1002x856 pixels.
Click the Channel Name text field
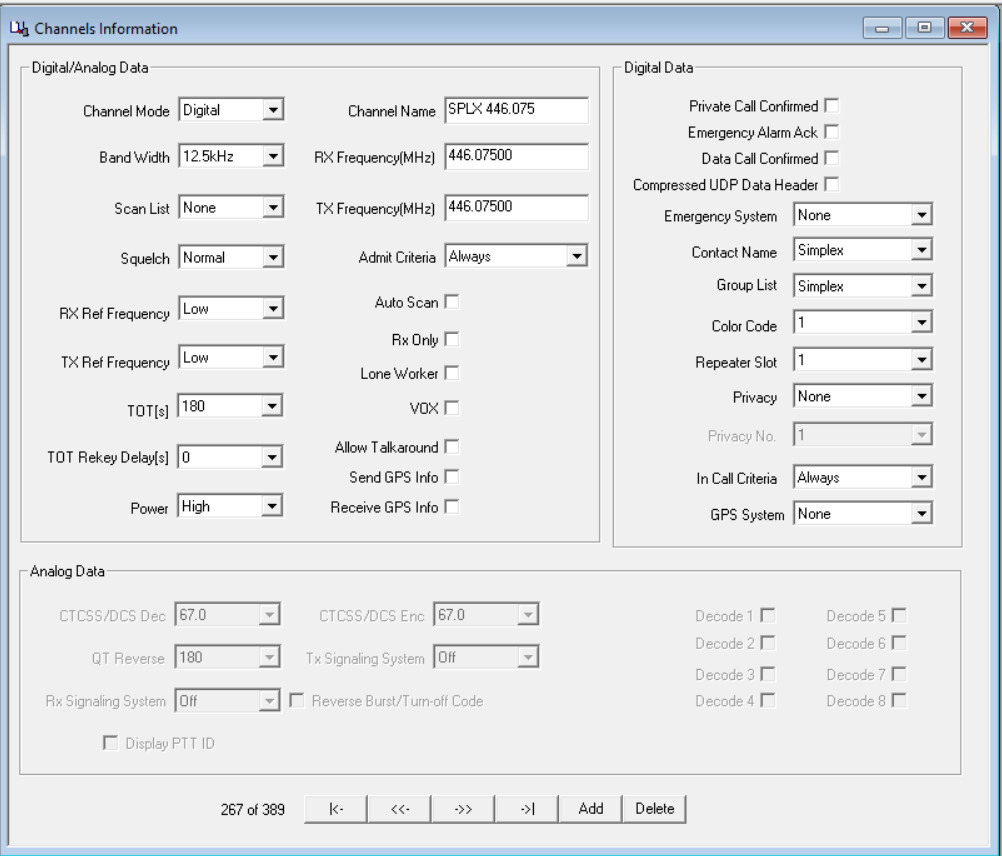point(515,110)
